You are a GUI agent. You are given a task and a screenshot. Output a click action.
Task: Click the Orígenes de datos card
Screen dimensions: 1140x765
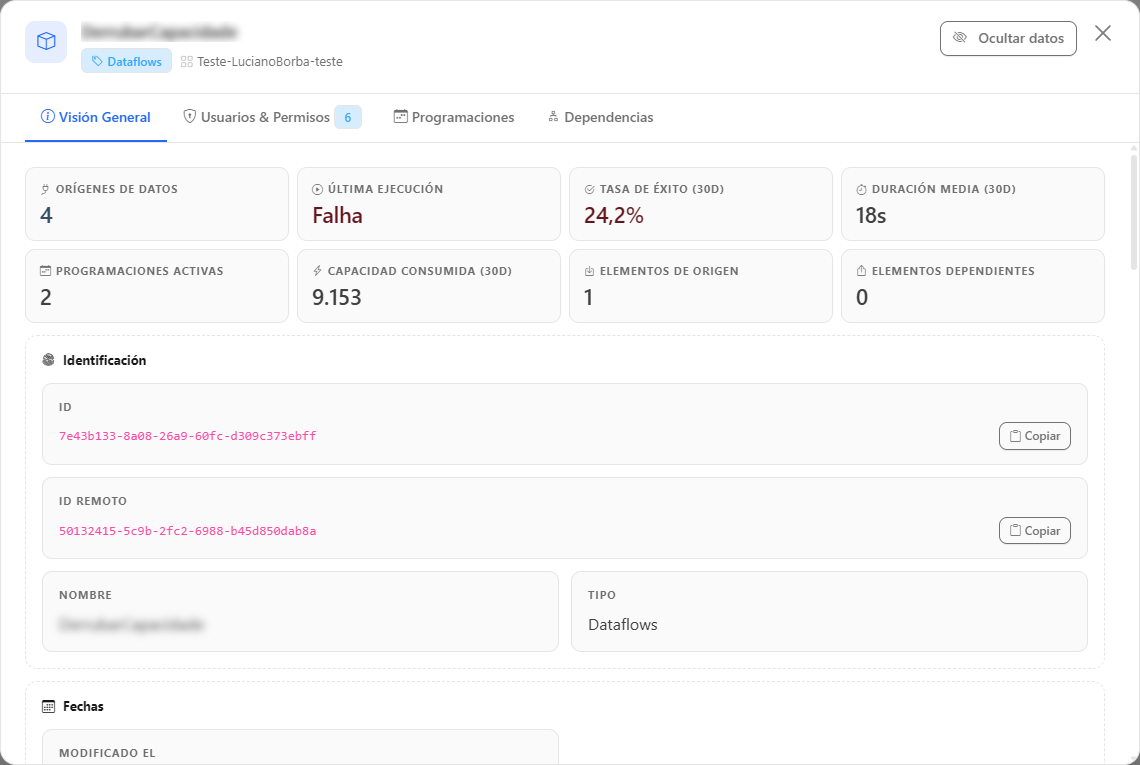tap(157, 204)
